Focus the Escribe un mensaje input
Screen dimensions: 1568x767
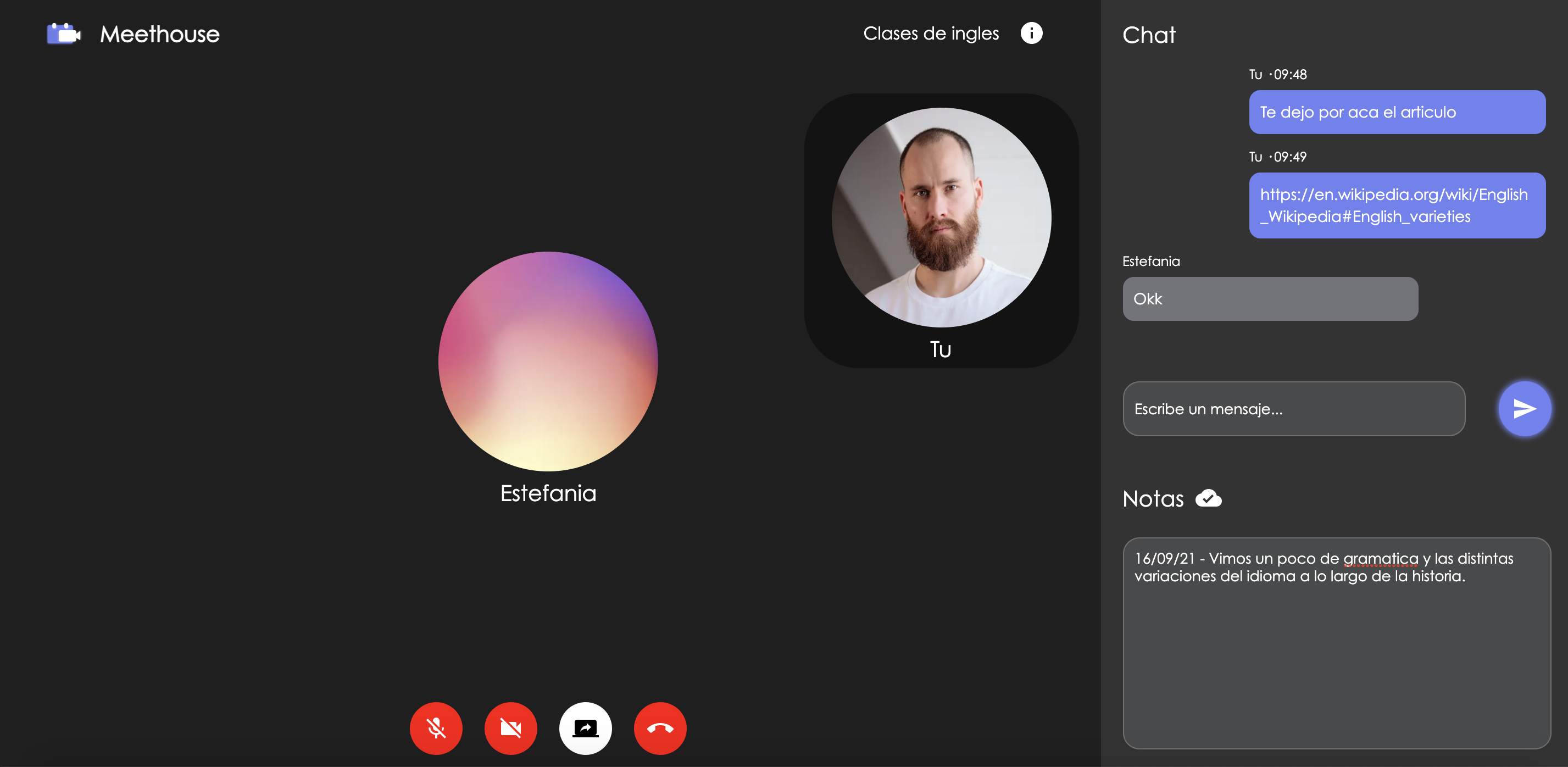[x=1293, y=408]
